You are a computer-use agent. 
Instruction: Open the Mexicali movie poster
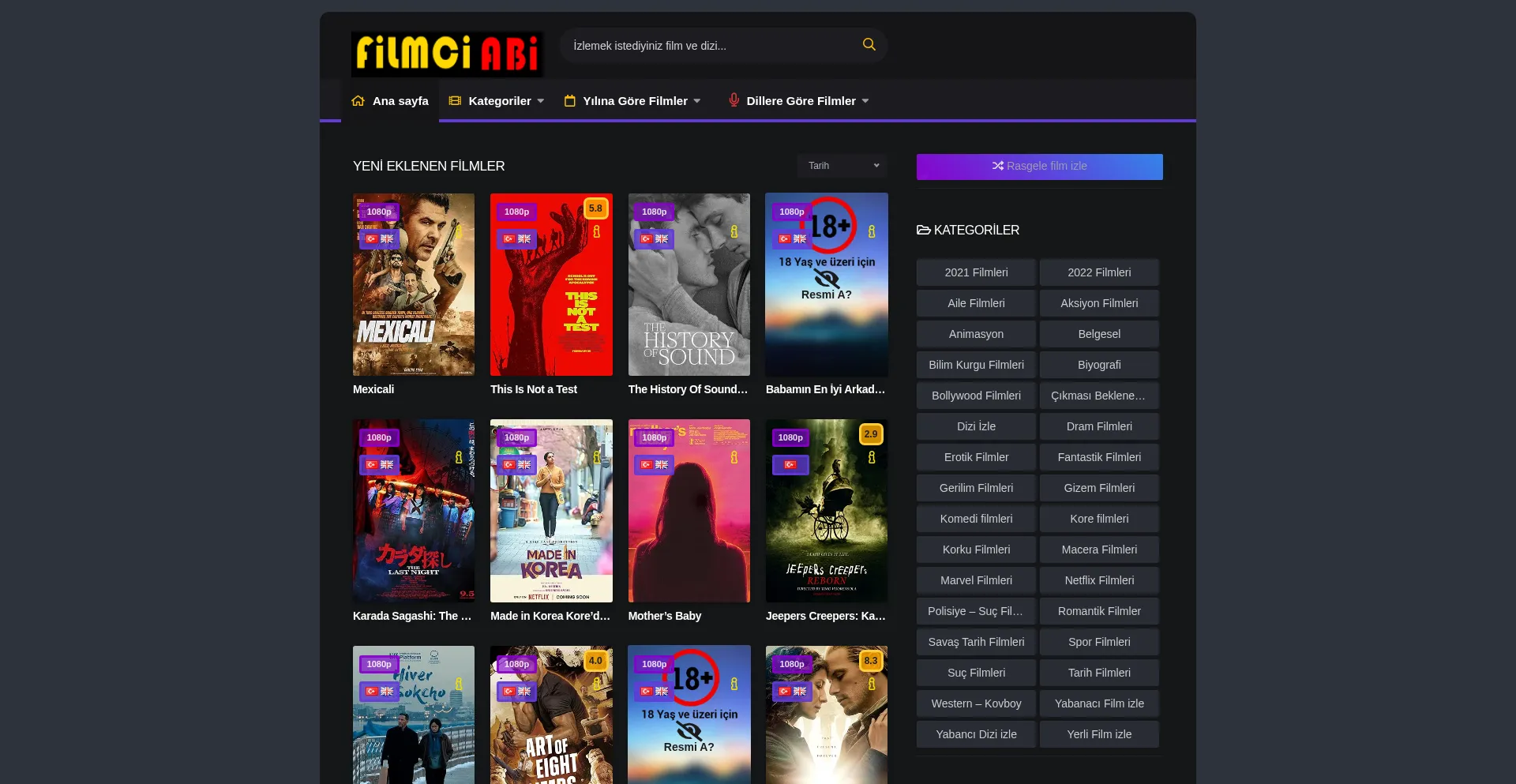click(414, 284)
